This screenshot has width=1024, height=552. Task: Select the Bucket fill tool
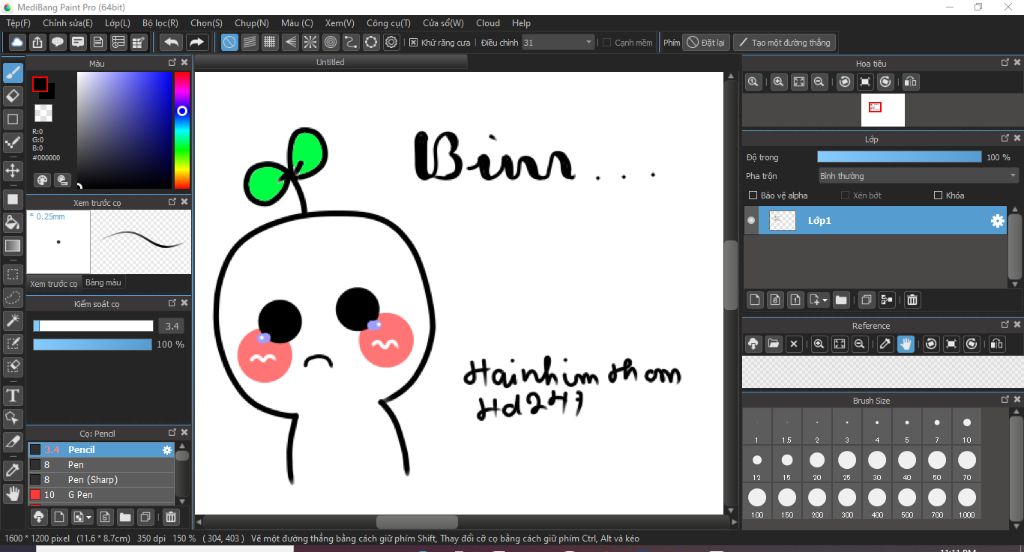(12, 223)
